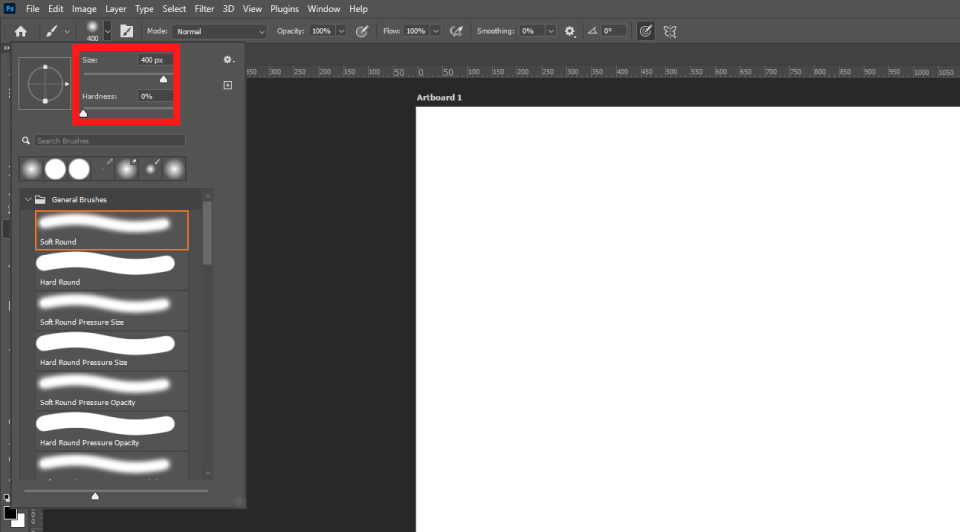Viewport: 960px width, 532px height.
Task: Click the General Brushes folder name
Action: coord(79,200)
